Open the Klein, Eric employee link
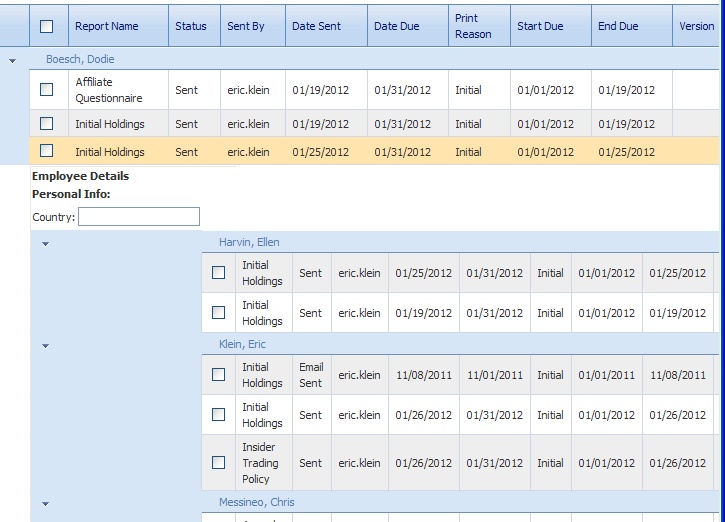Screen dimensions: 725x522 click(x=243, y=344)
